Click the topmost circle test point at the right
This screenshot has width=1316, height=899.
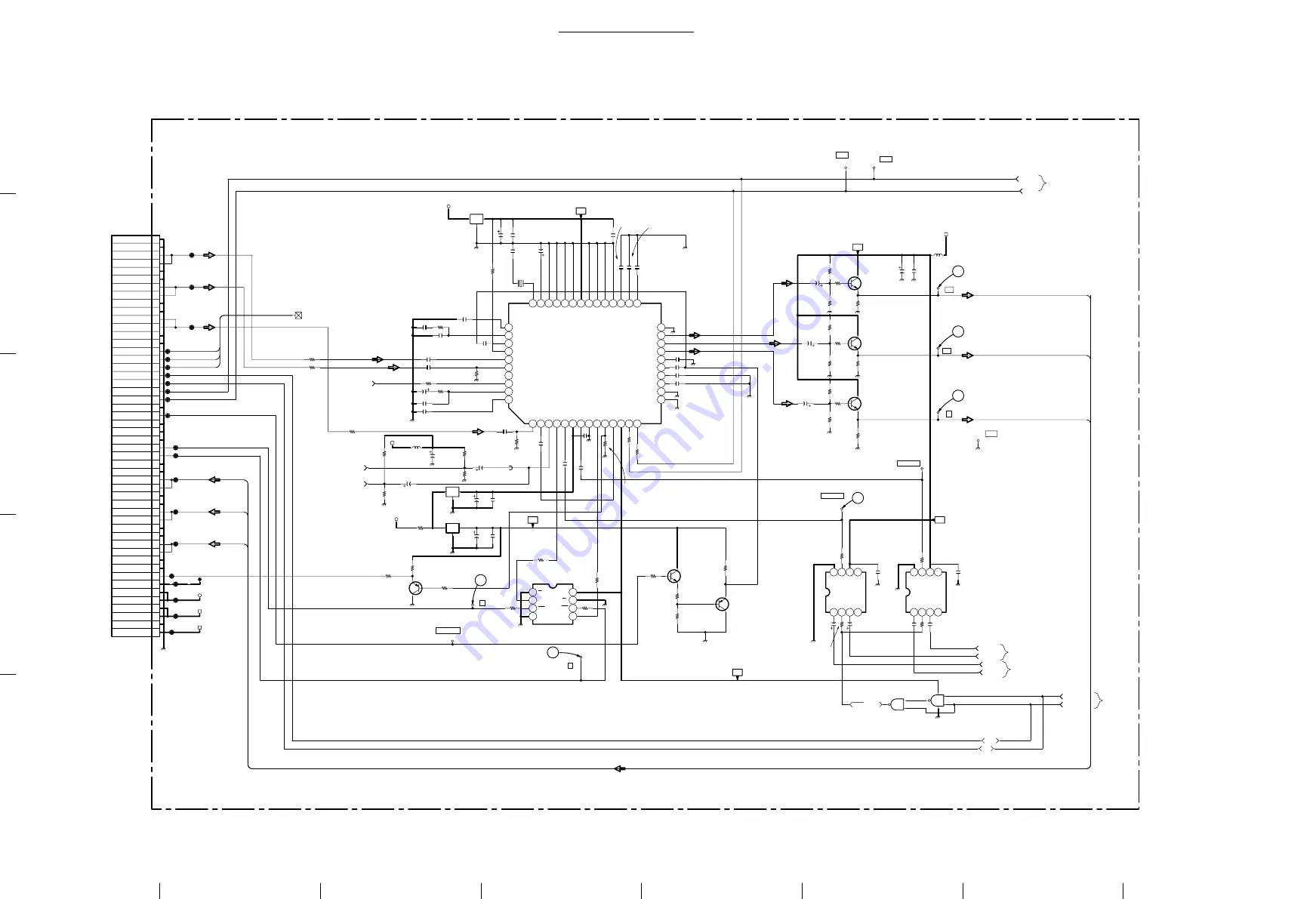click(958, 272)
